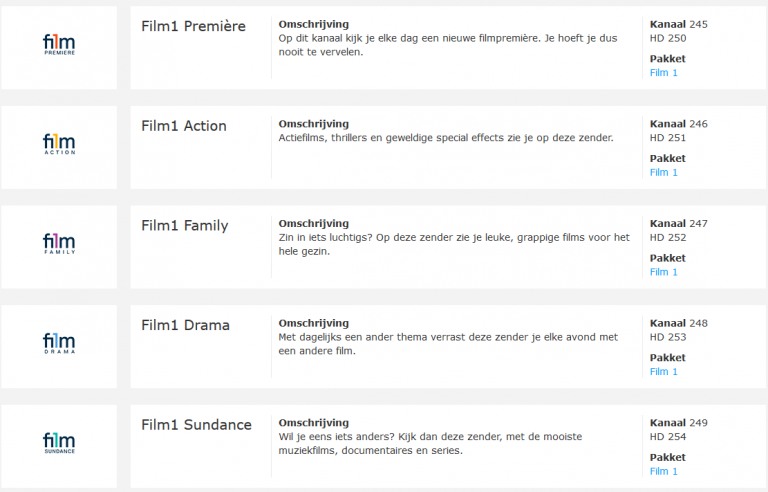
Task: Open the Film 1 package link under Family
Action: pyautogui.click(x=663, y=272)
